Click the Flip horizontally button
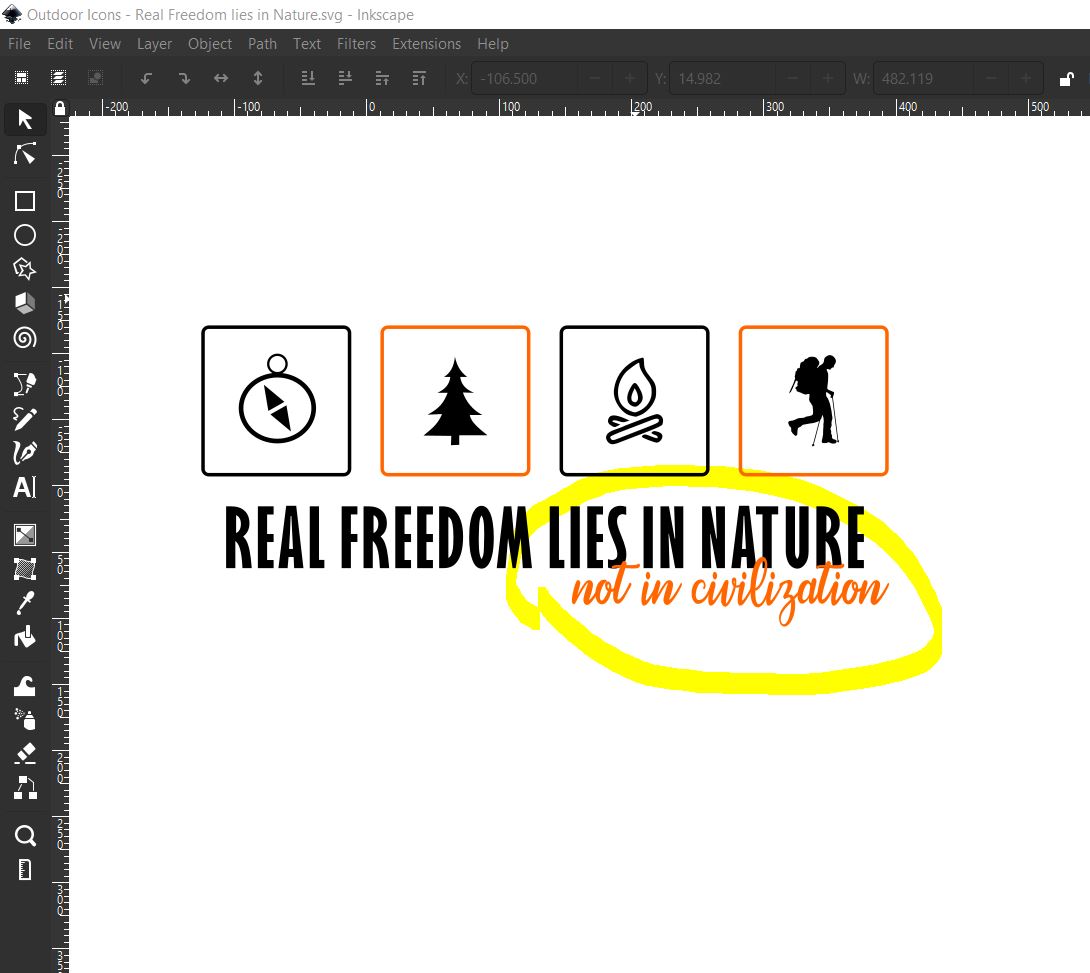 221,79
